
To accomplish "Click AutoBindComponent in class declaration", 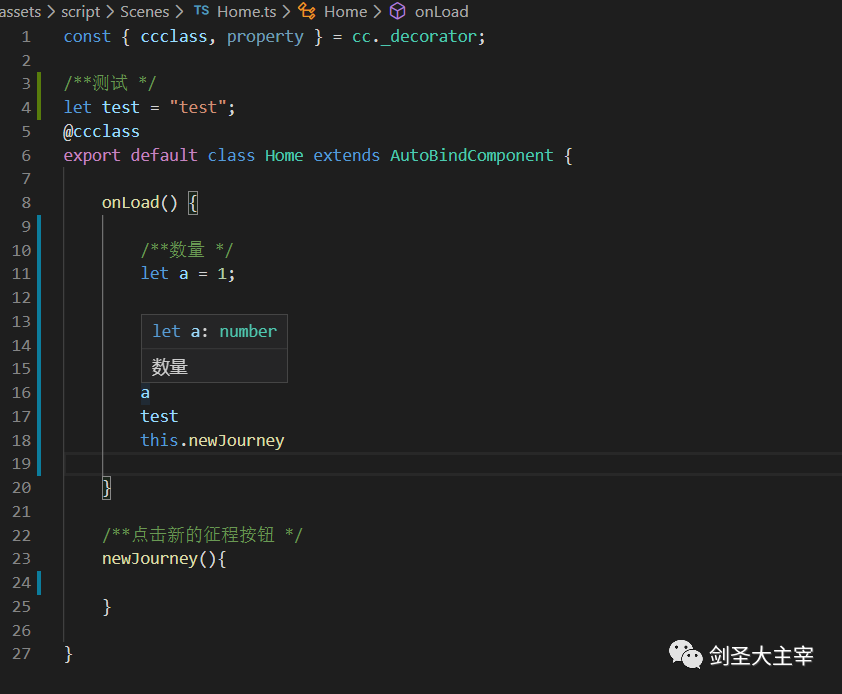I will pos(471,156).
